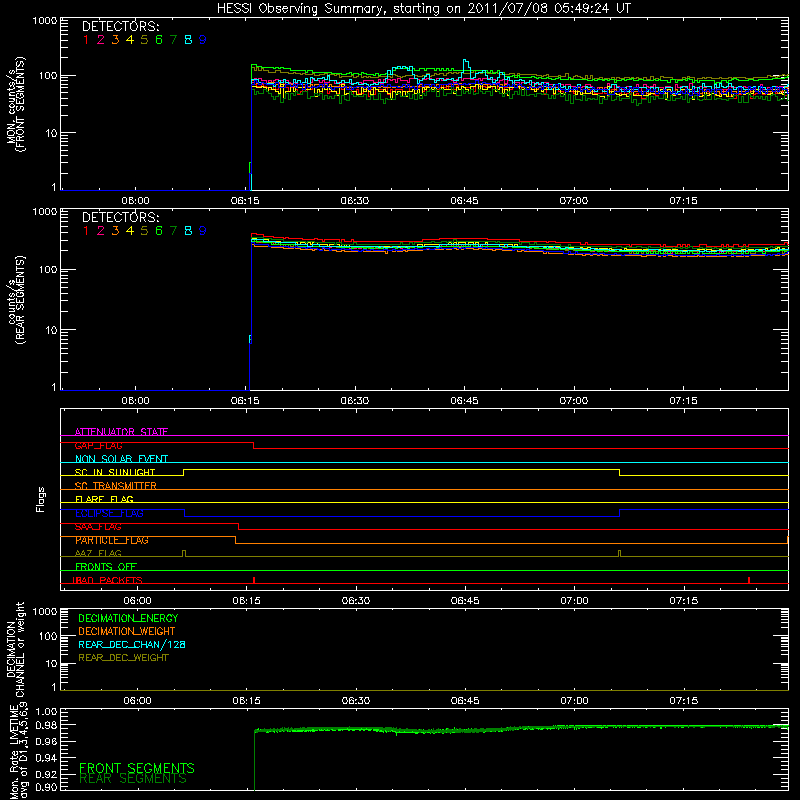Click the 06:30 tick label under the rear segments panel

tap(355, 401)
